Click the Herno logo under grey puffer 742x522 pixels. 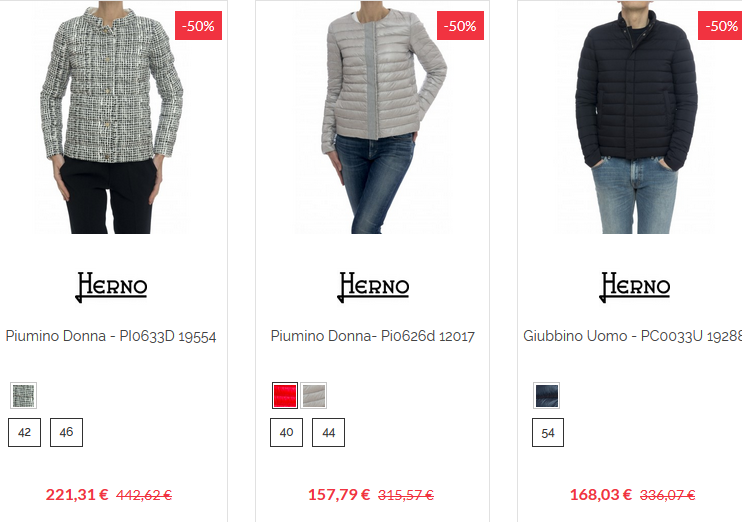point(373,286)
